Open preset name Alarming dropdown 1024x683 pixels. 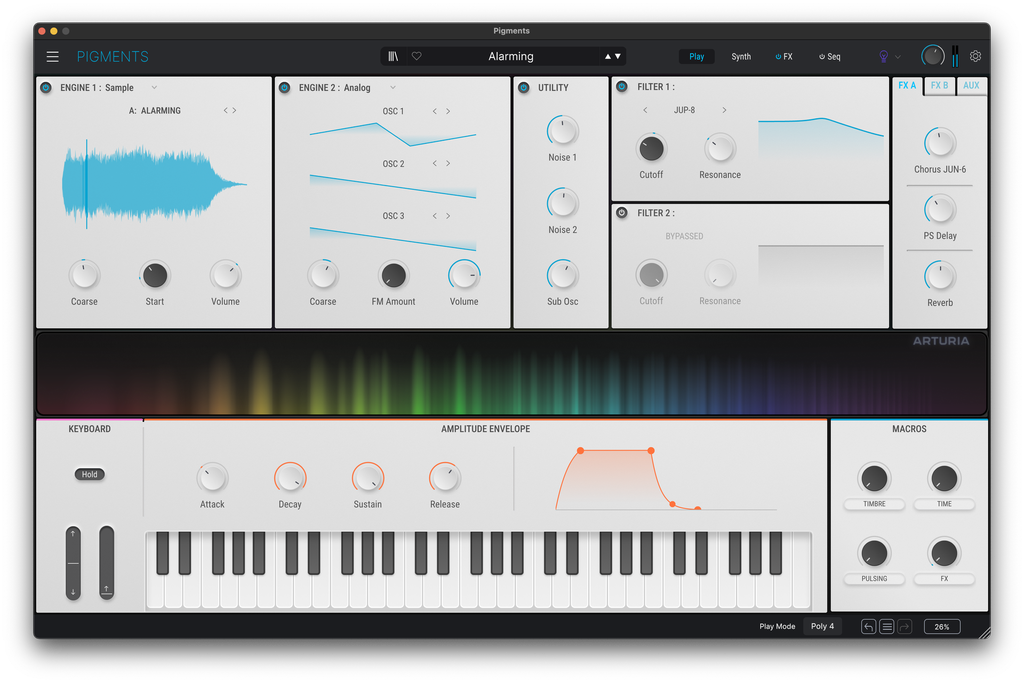pyautogui.click(x=511, y=57)
